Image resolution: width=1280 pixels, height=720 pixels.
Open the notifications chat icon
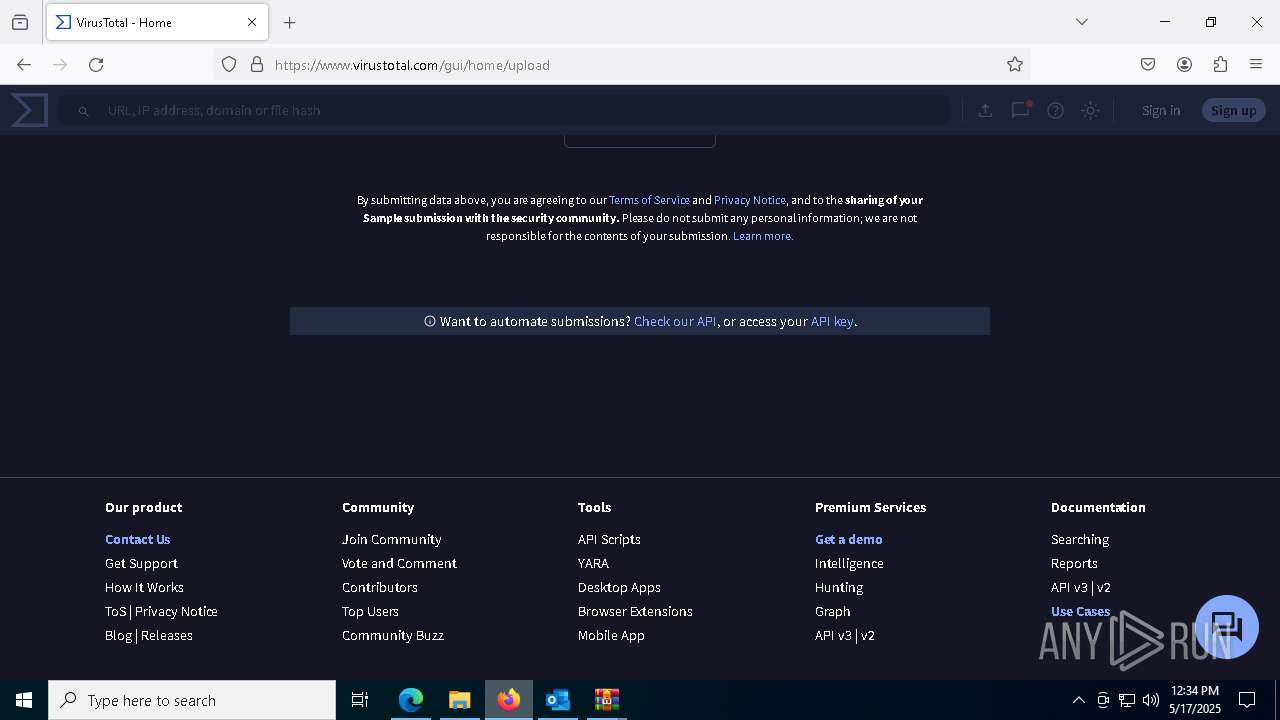point(1020,110)
